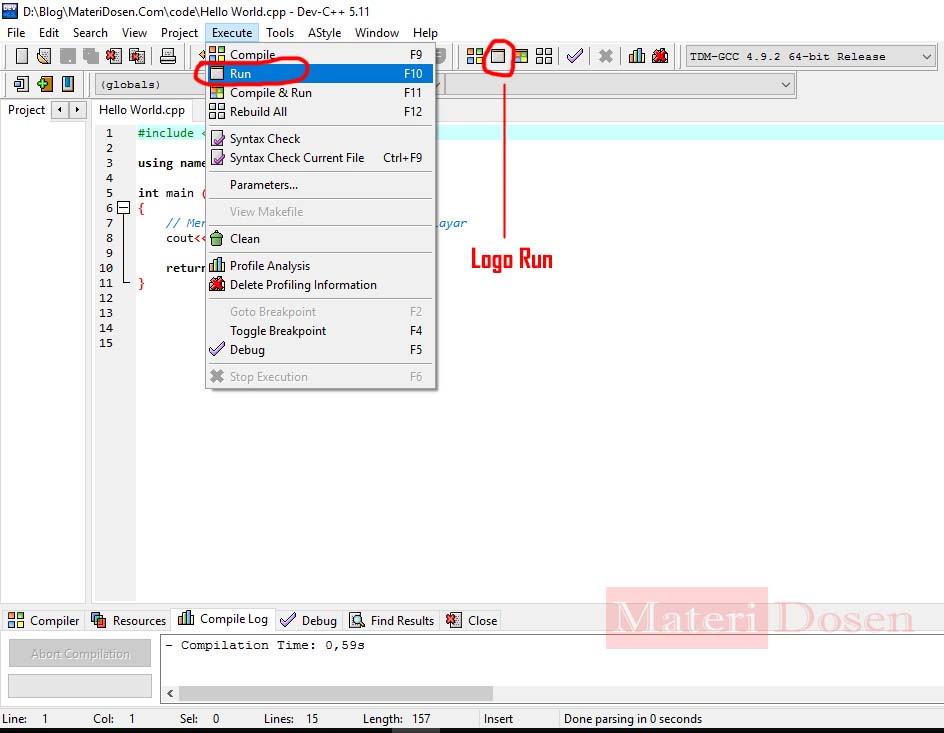This screenshot has height=733, width=944.
Task: Open the Window menu
Action: pyautogui.click(x=377, y=32)
